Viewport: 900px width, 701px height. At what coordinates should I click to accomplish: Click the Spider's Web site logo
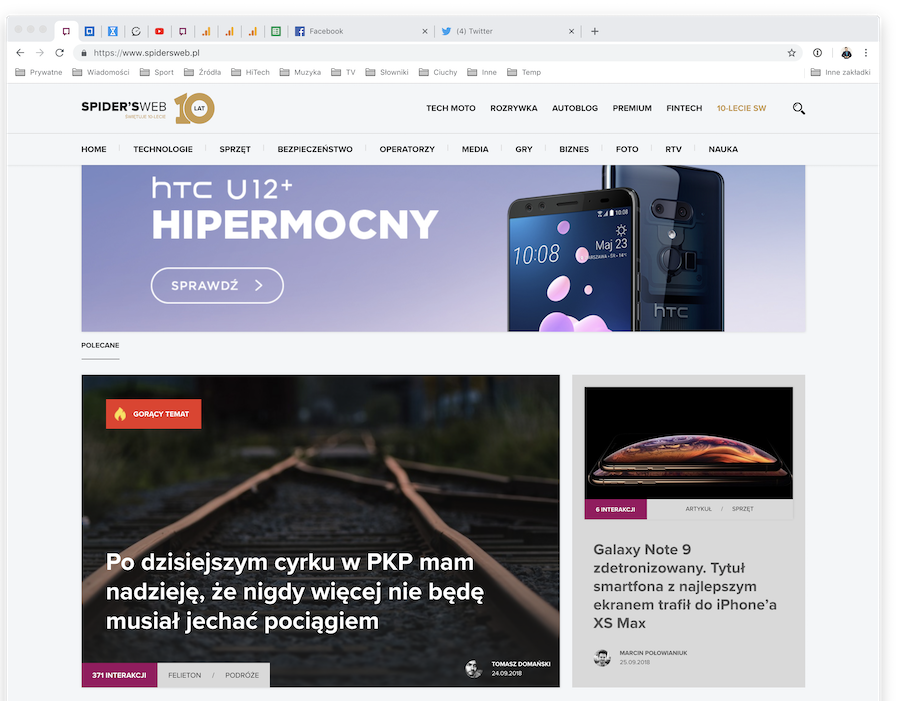123,108
